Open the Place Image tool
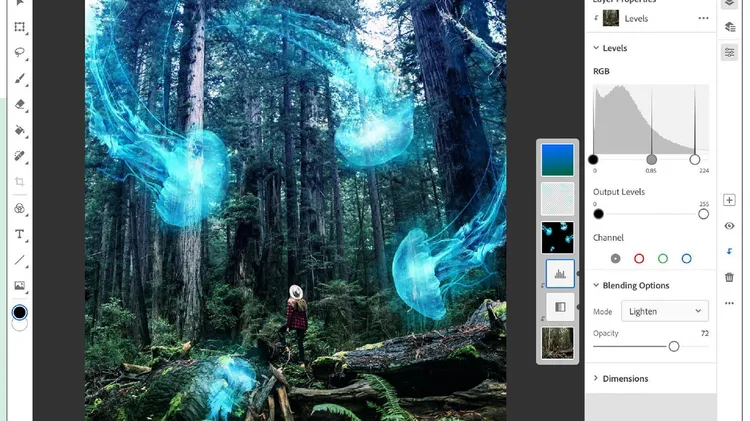 (x=20, y=286)
